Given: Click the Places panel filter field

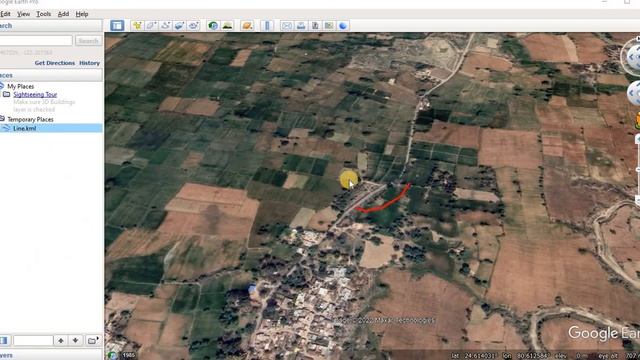Looking at the screenshot, I should coord(33,340).
